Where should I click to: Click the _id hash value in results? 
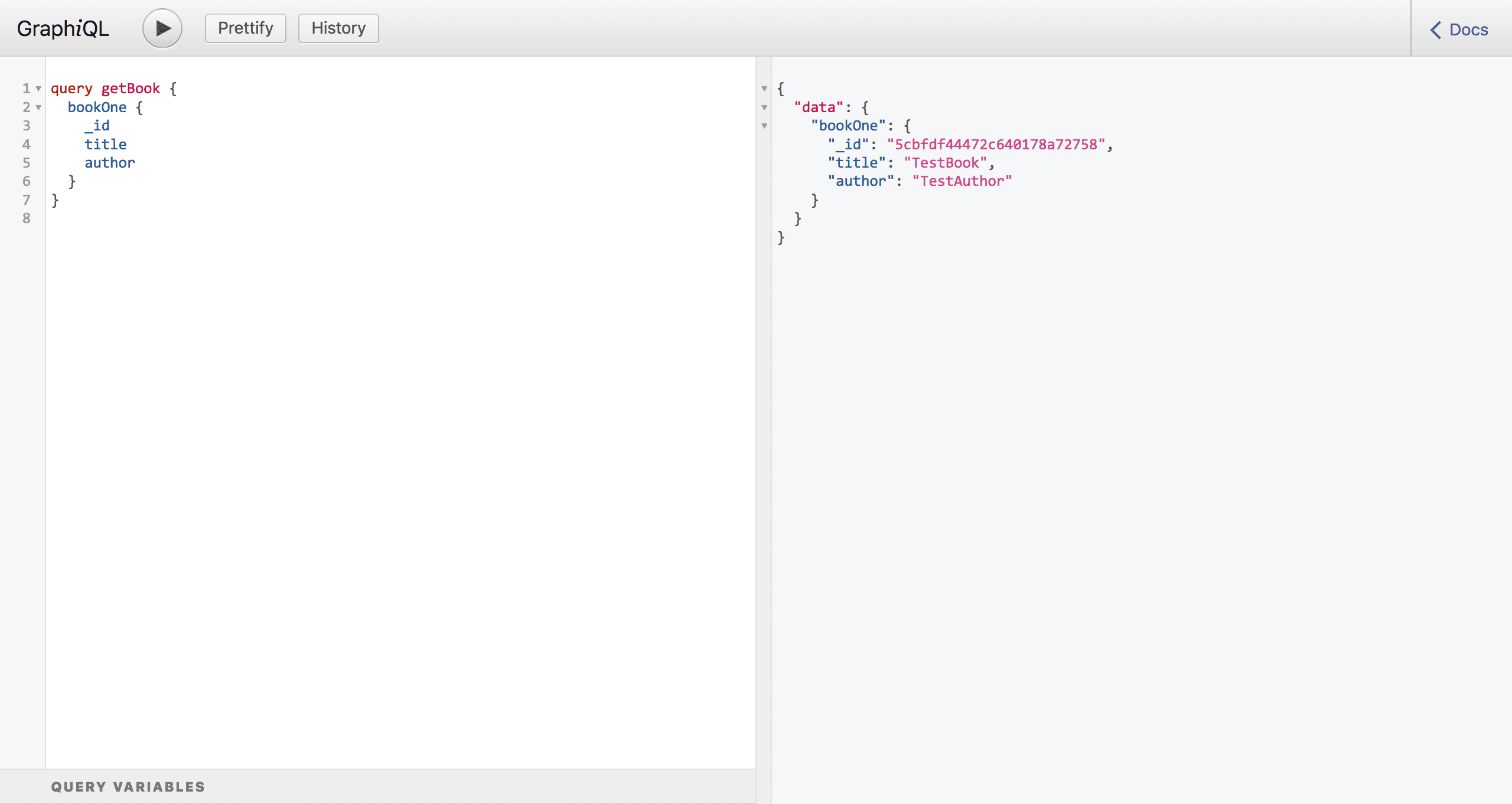click(996, 145)
